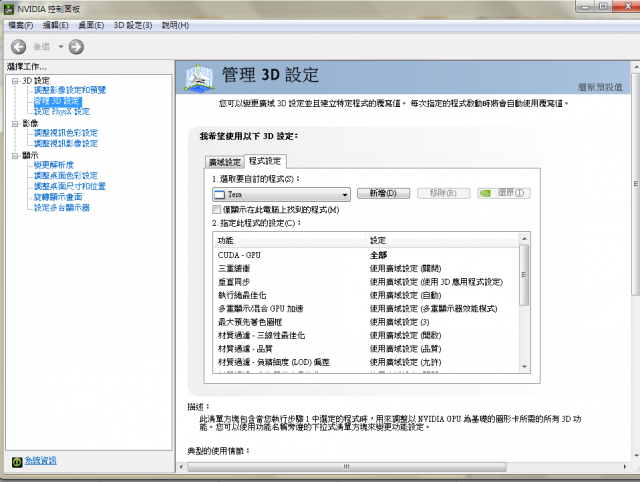Click the Tera program icon in combo box
Screen dimensions: 640x482
coord(220,195)
